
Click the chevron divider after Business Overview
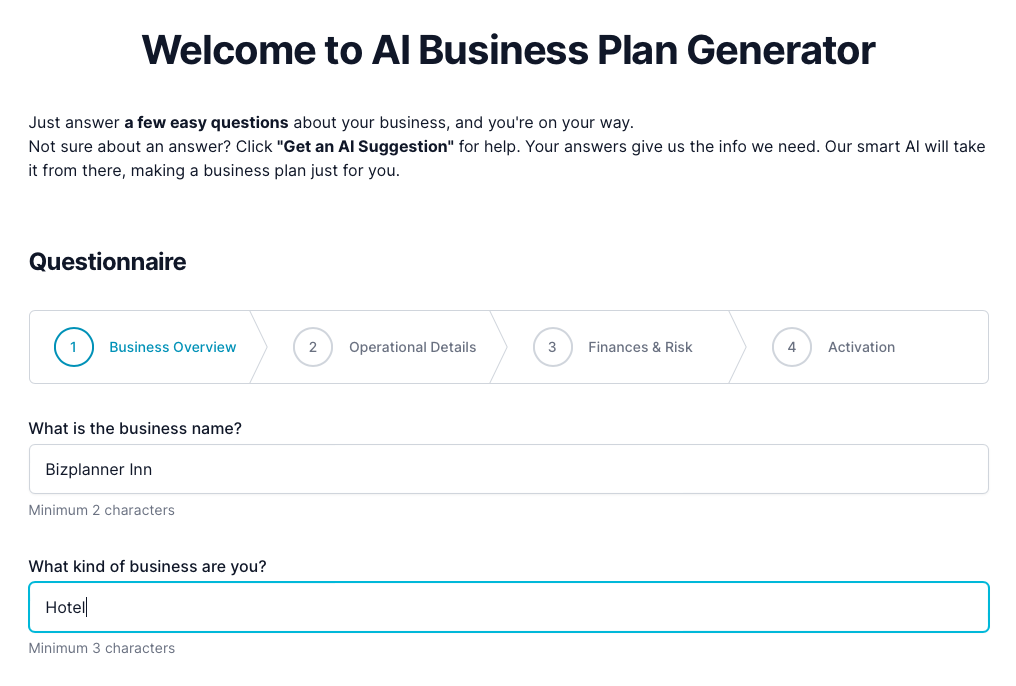(x=259, y=347)
